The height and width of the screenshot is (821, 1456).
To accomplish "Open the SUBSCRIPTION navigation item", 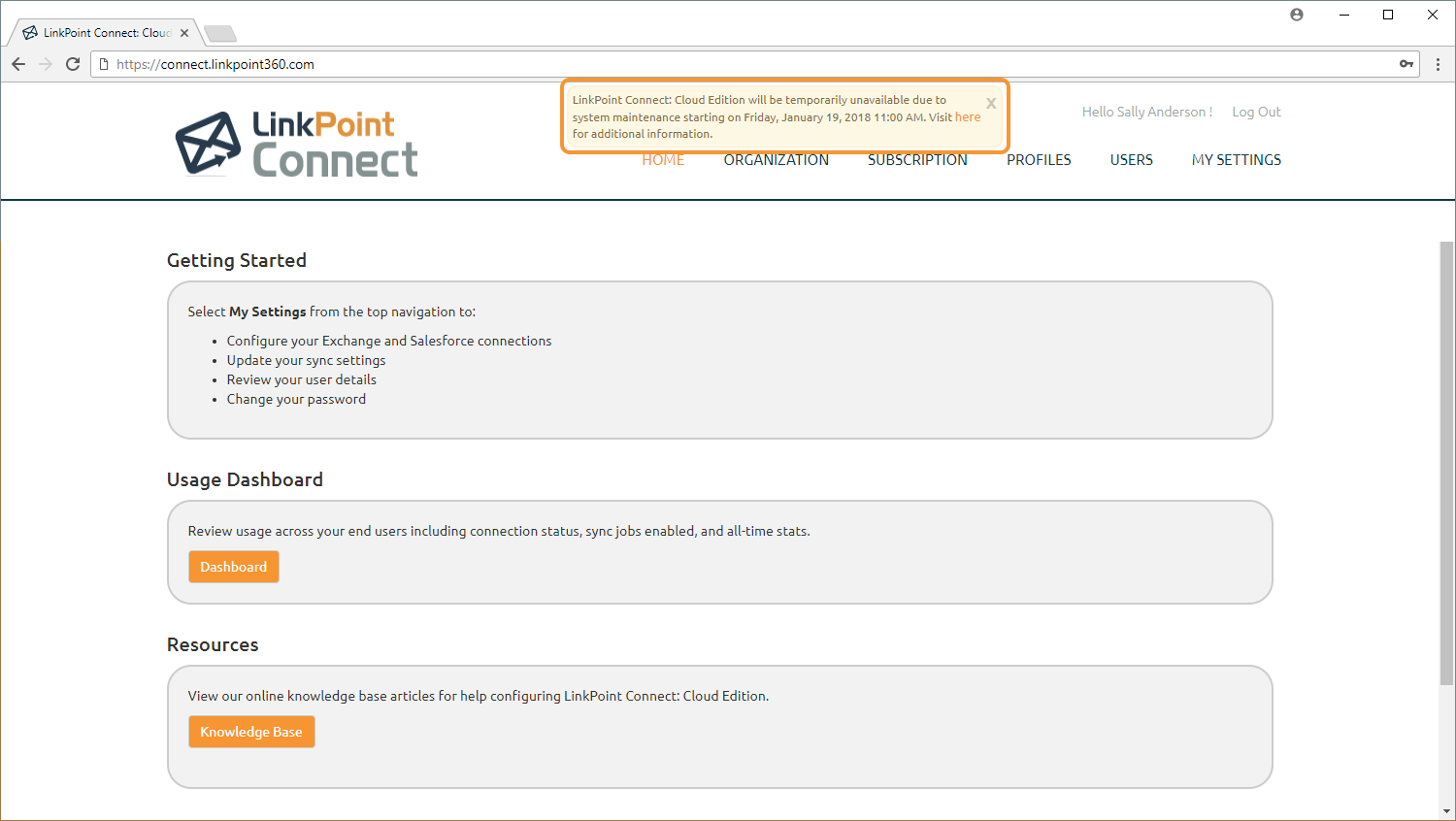I will [917, 160].
